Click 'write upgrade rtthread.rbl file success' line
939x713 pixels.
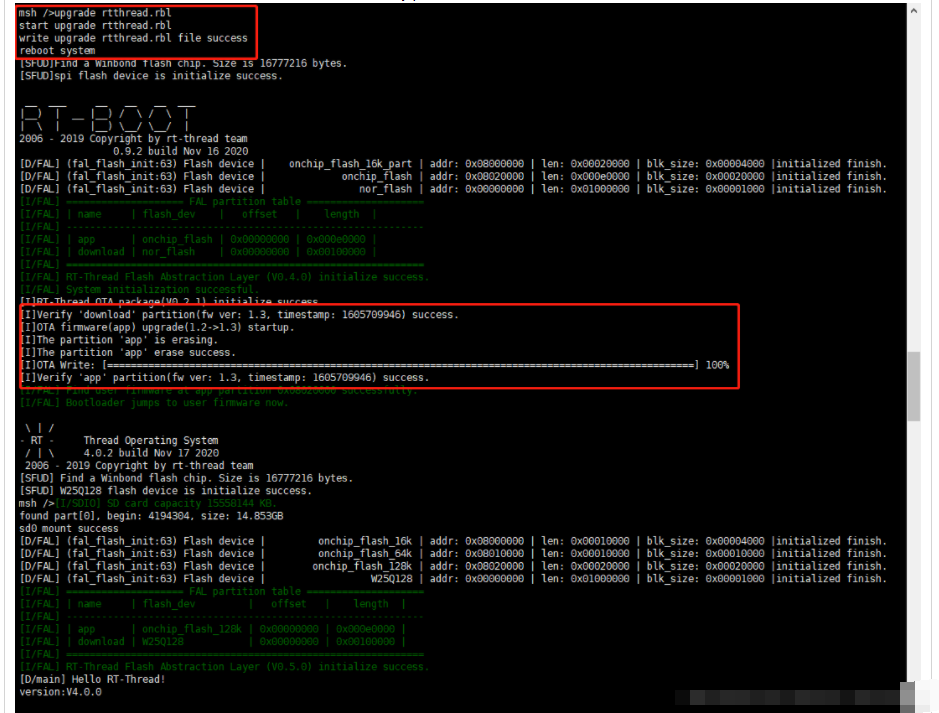[133, 38]
